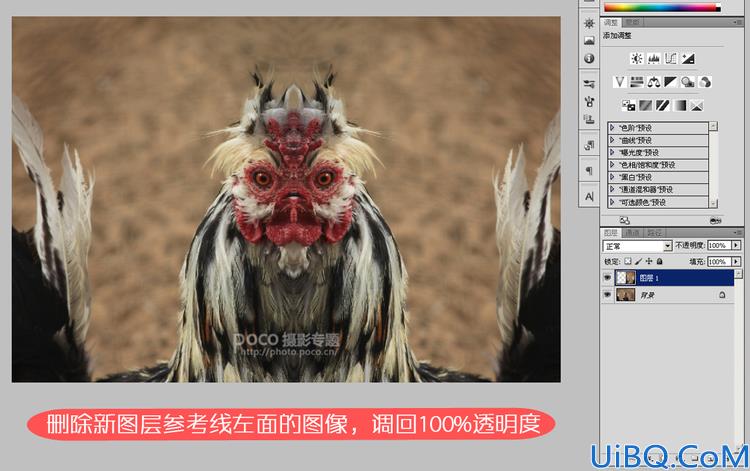Expand the 可选颜色 presets group

click(x=612, y=202)
